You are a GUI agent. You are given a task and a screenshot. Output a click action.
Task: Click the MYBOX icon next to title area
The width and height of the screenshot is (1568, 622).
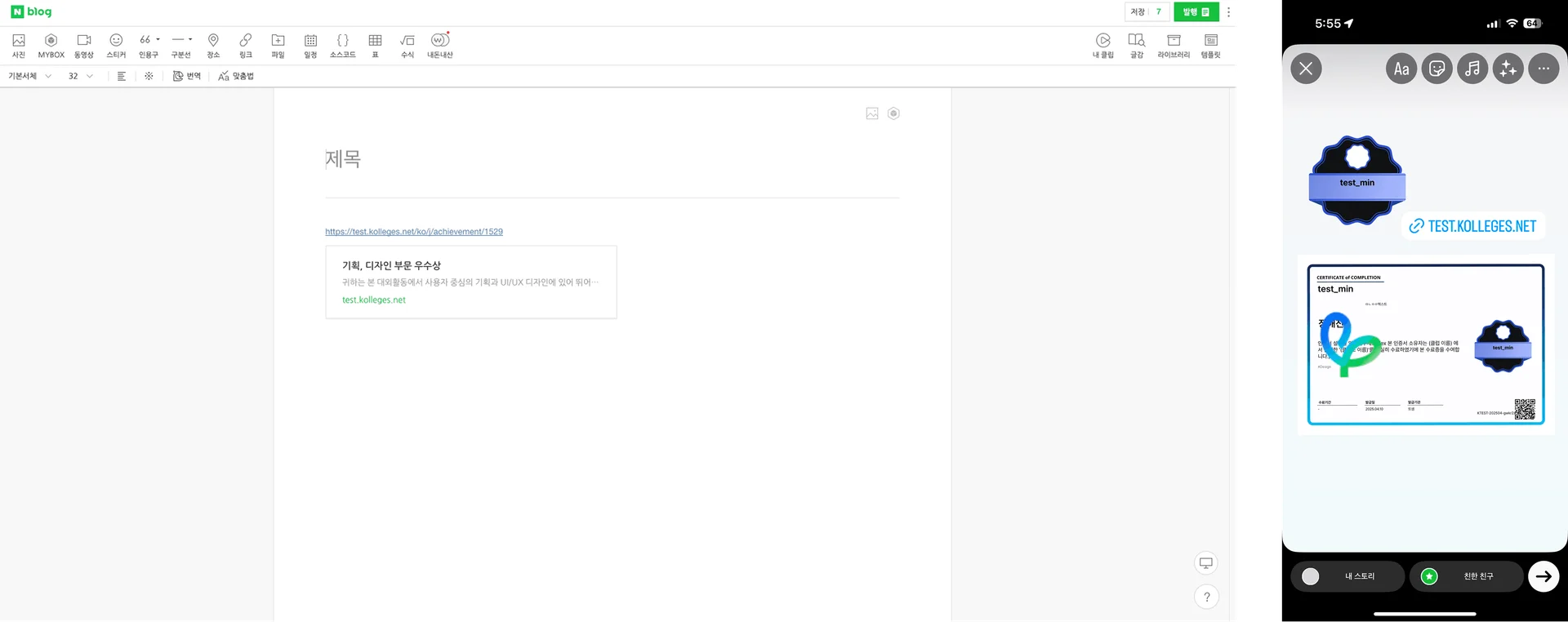893,113
